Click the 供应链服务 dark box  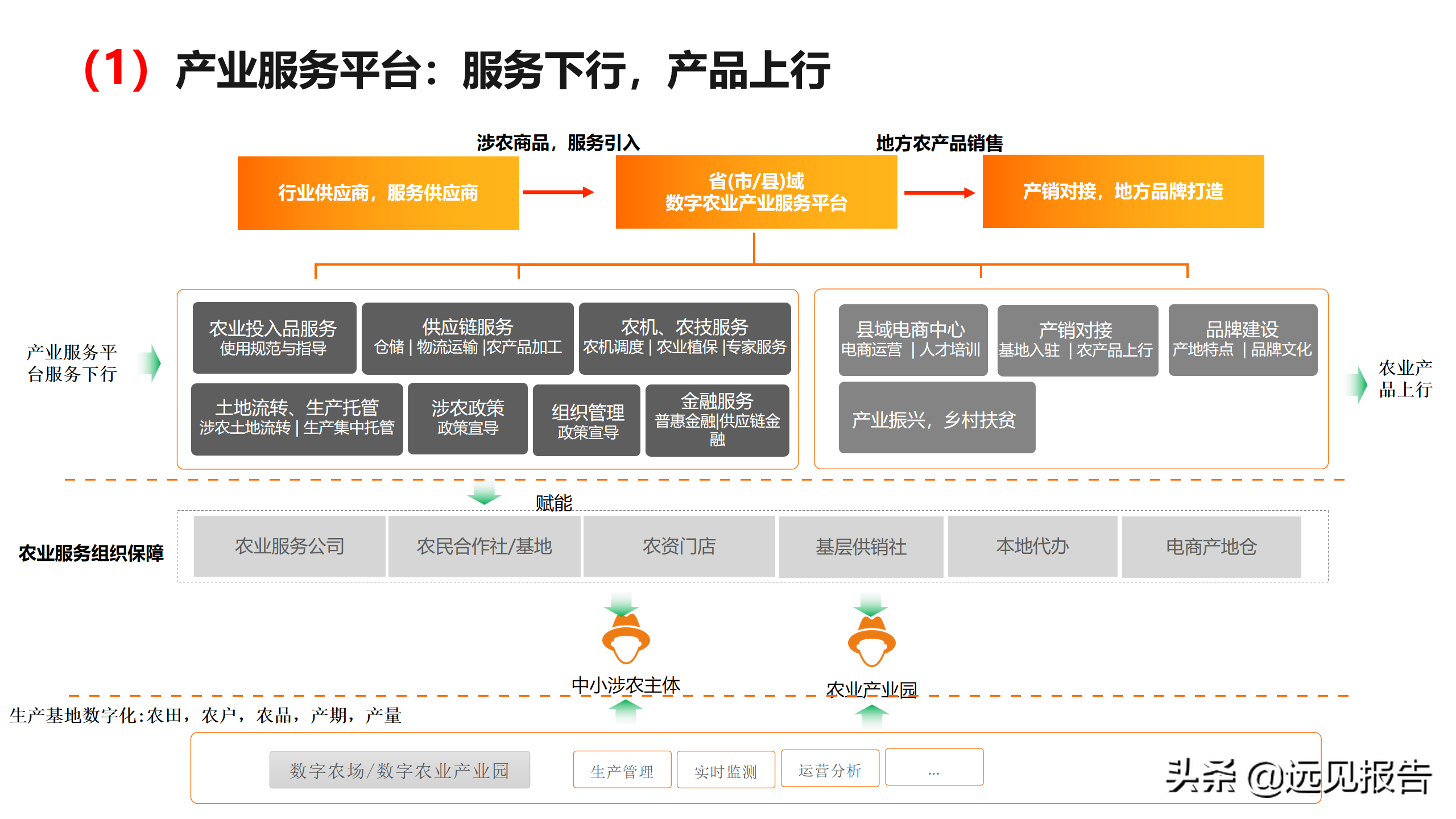(x=468, y=338)
